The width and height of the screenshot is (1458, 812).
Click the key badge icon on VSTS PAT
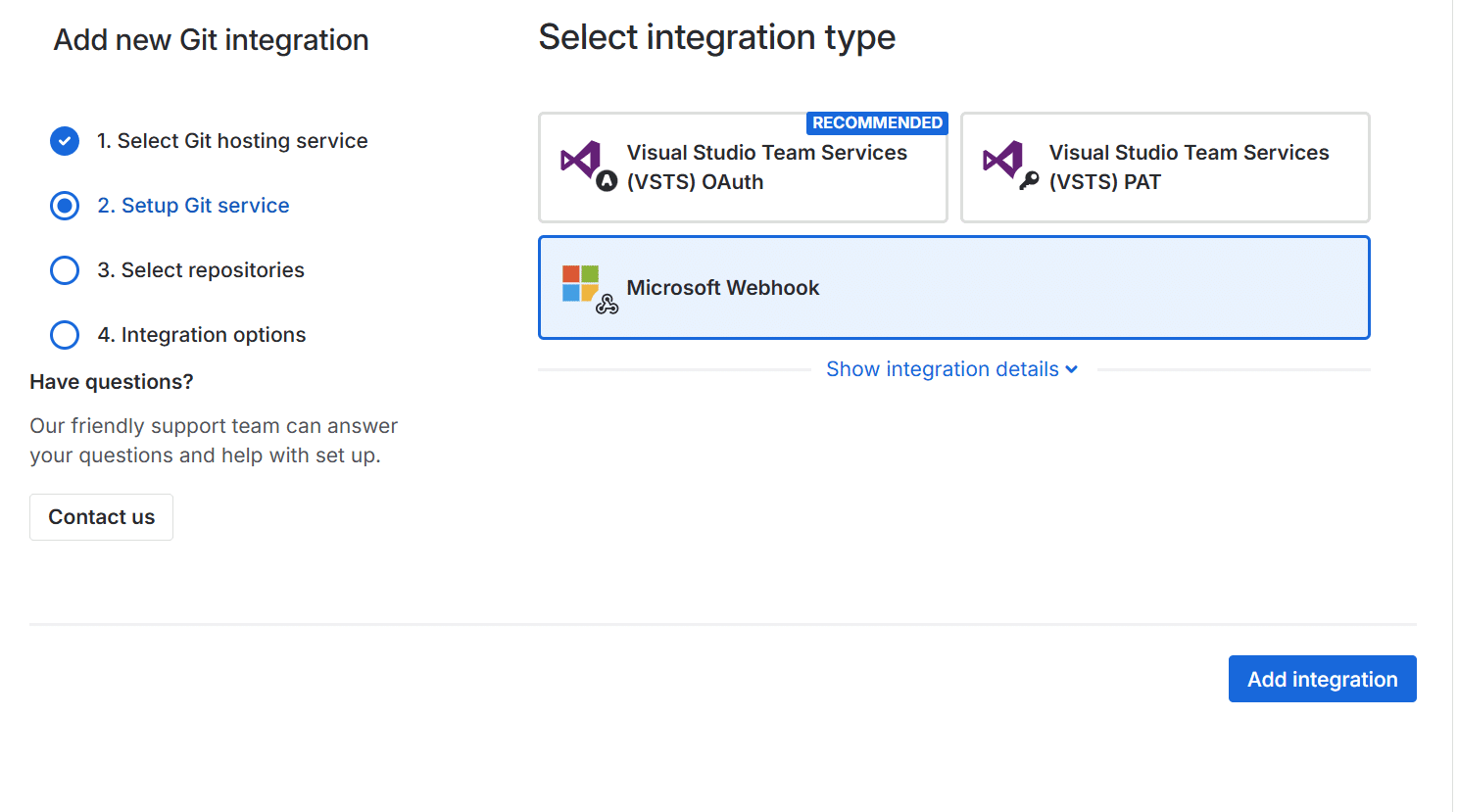(x=1029, y=180)
